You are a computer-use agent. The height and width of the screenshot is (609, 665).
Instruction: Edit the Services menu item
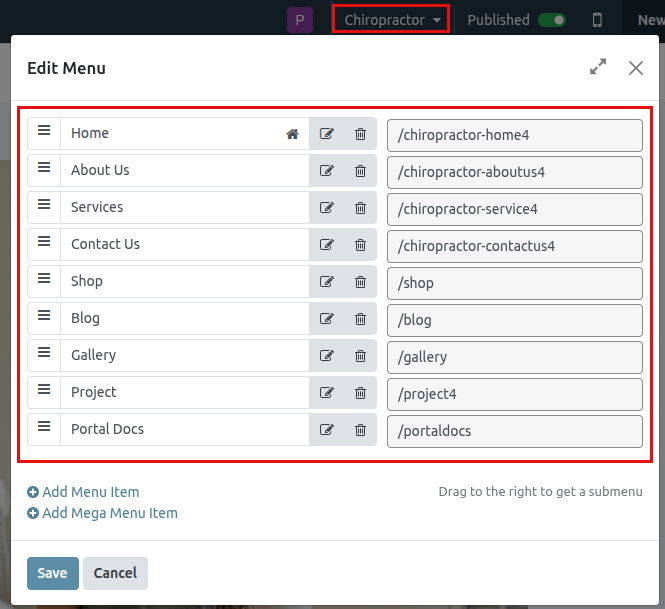pos(327,208)
